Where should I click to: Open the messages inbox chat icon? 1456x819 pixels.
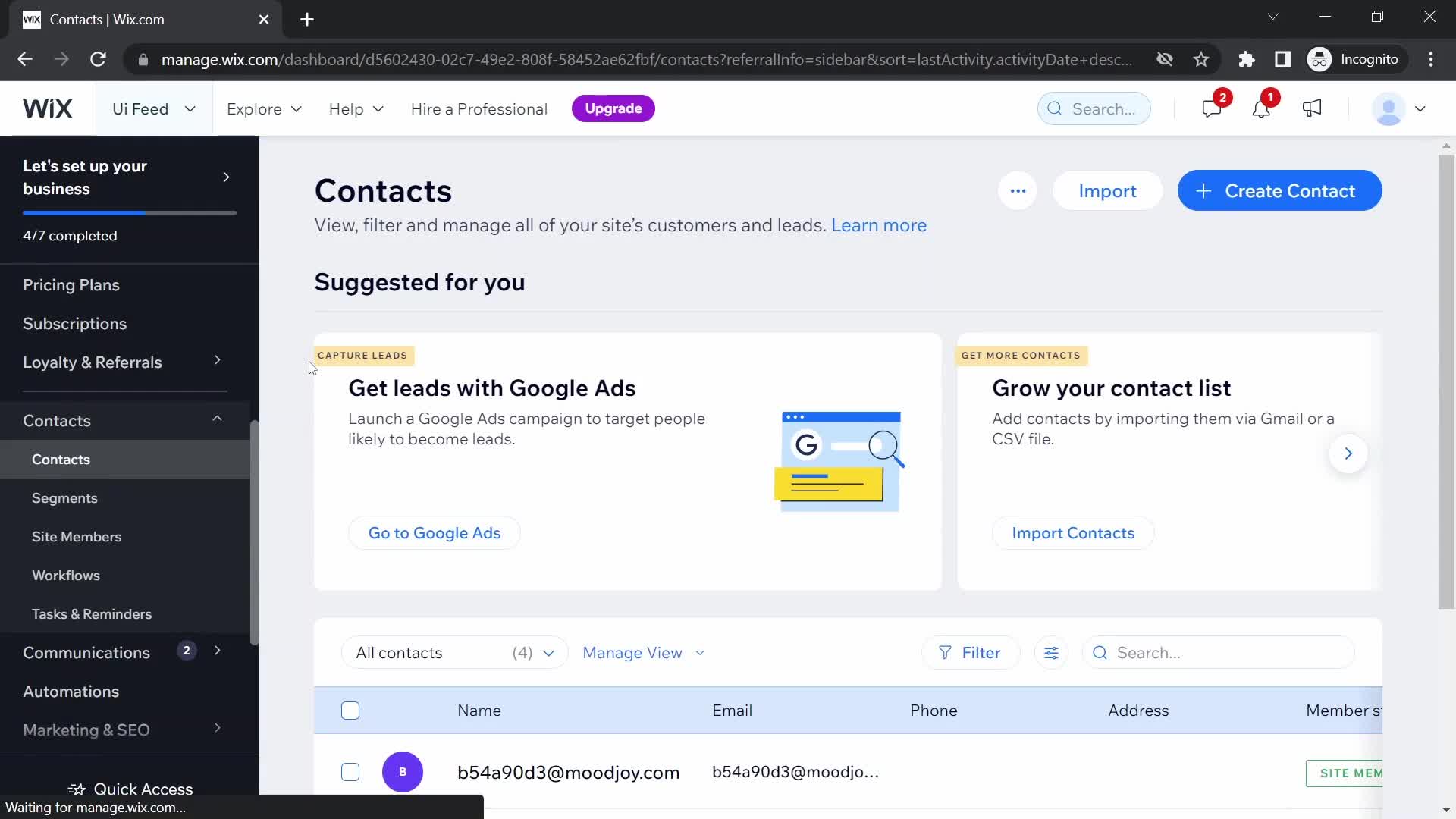(1212, 108)
